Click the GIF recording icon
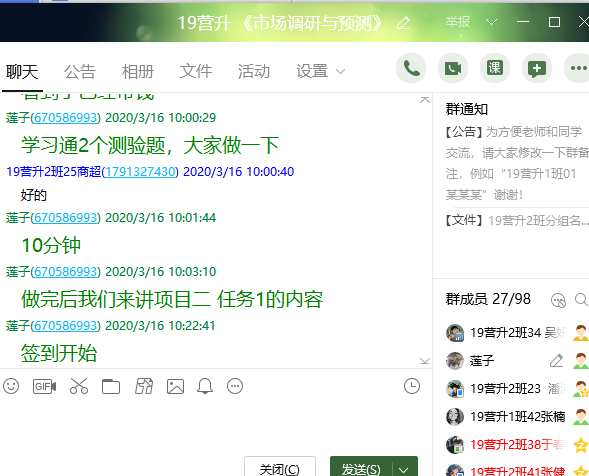 [x=44, y=386]
